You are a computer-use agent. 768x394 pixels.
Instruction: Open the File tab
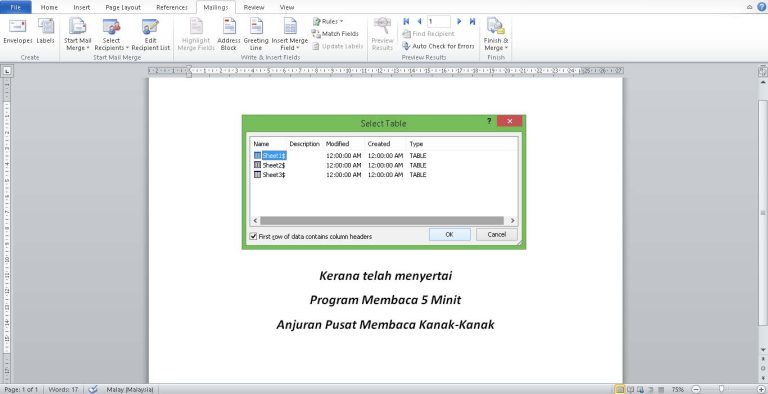click(16, 7)
